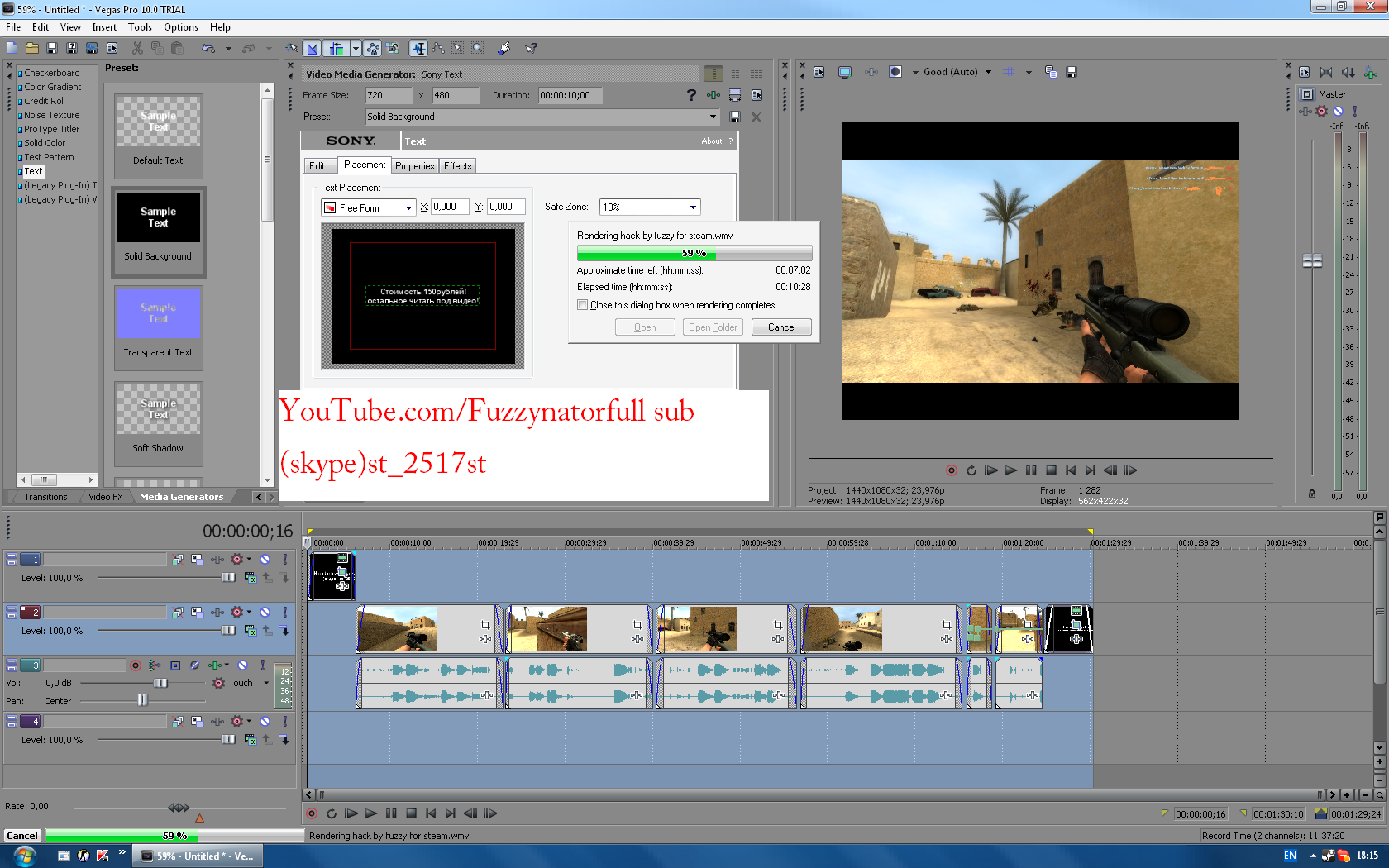The height and width of the screenshot is (868, 1389).
Task: Open the Insert menu
Action: pyautogui.click(x=104, y=27)
